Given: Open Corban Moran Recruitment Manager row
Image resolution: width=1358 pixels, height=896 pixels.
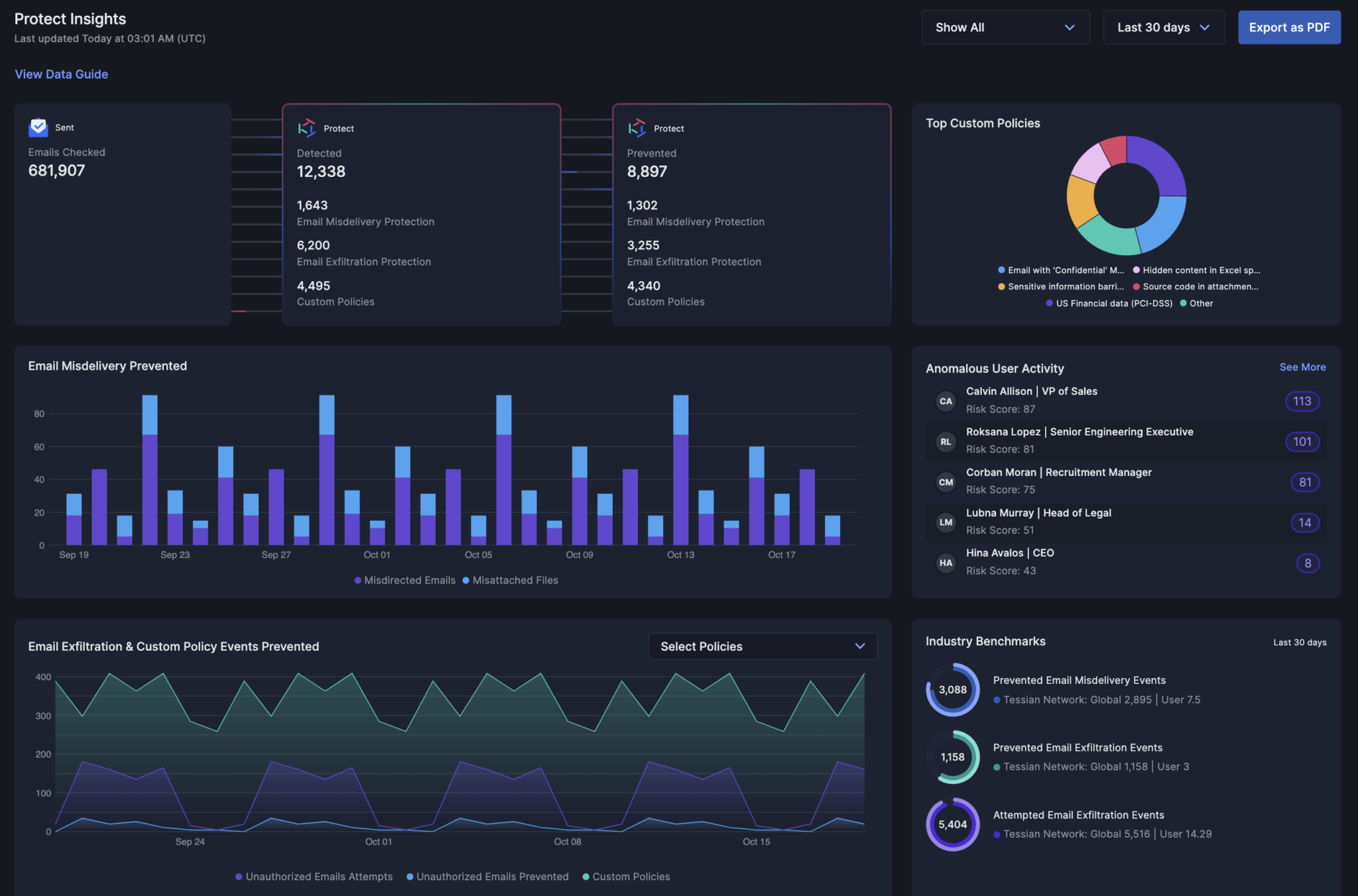Looking at the screenshot, I should click(x=1126, y=482).
